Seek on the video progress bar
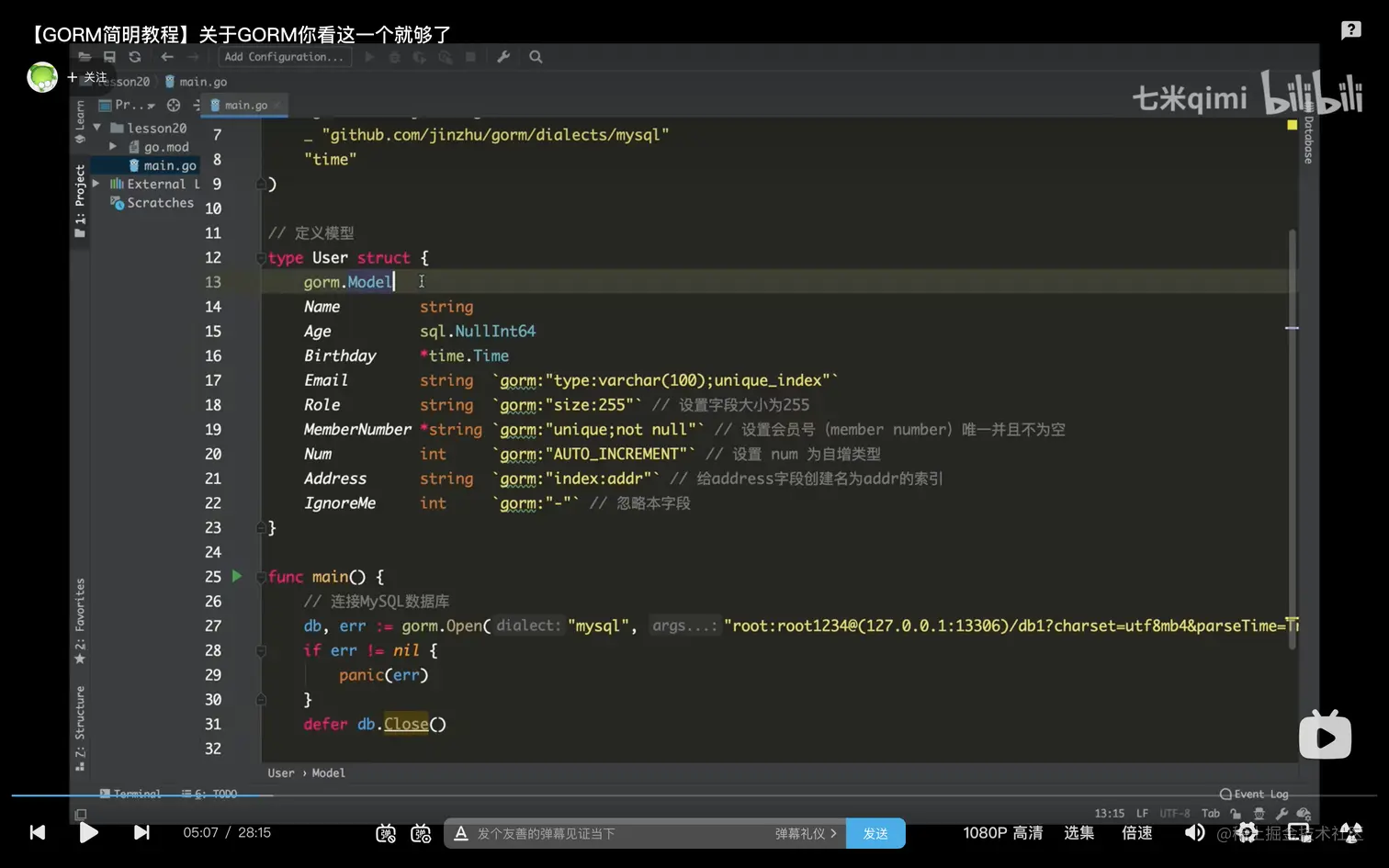Viewport: 1389px width, 868px height. [694, 795]
